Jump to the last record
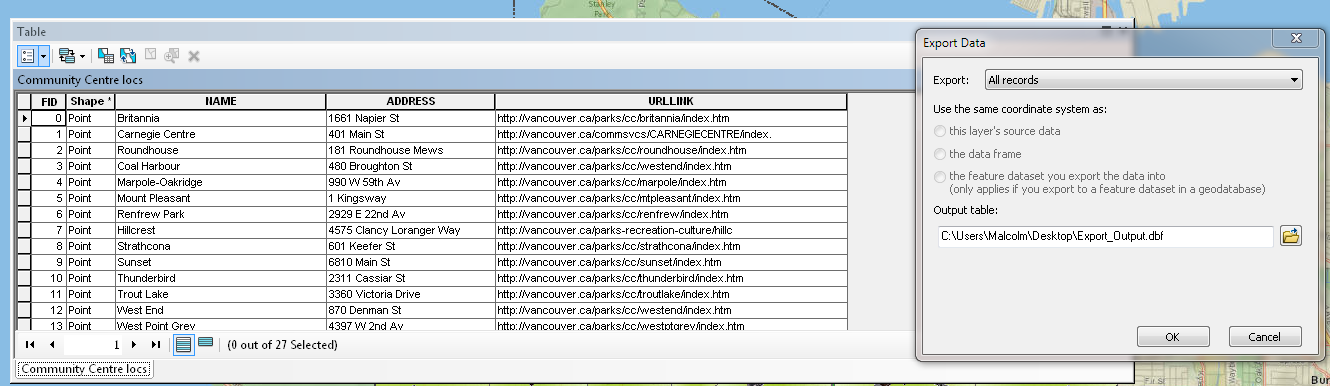Viewport: 1330px width, 386px height. click(x=156, y=345)
